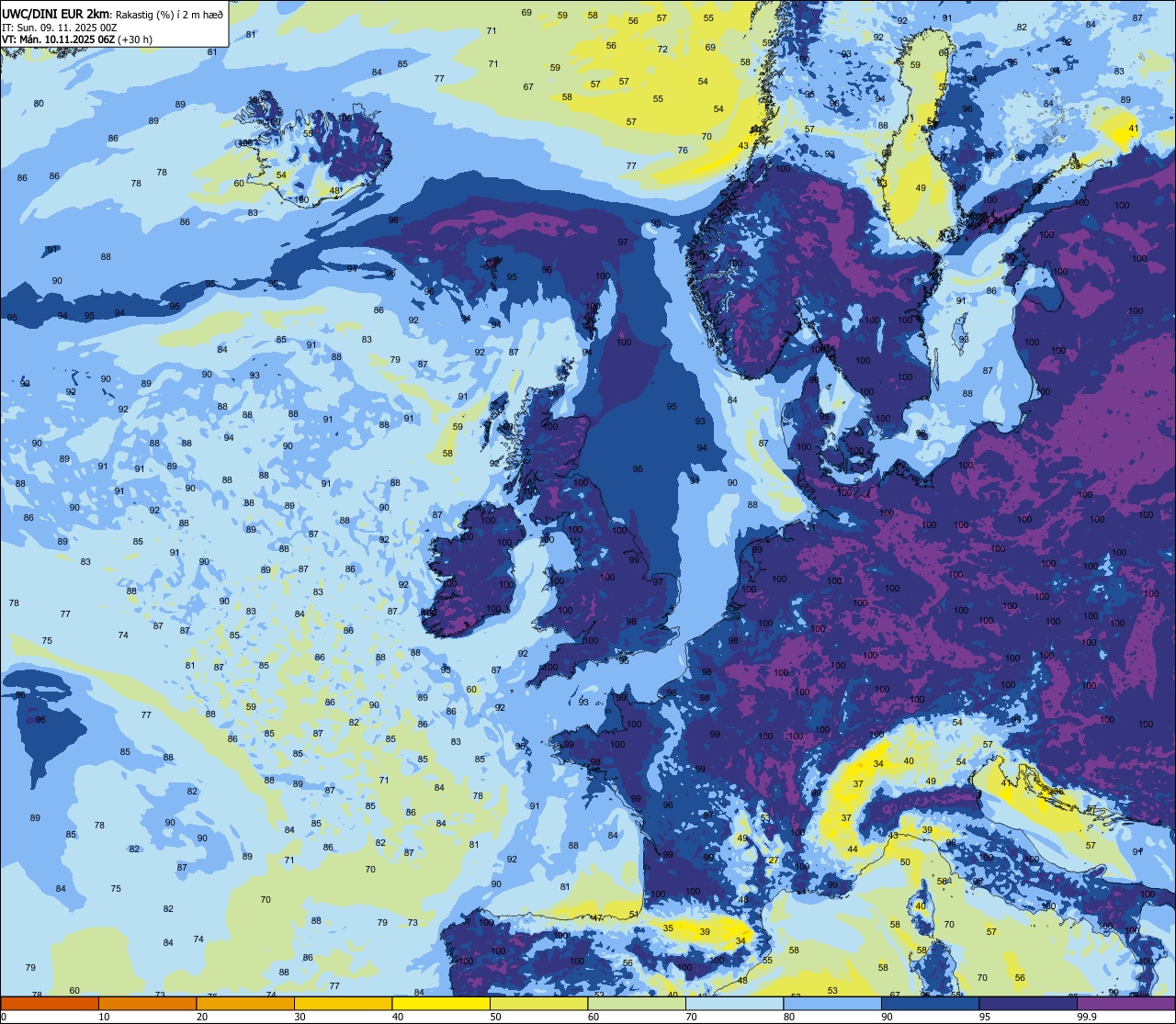The width and height of the screenshot is (1176, 1024).
Task: Click the 60–70 pale green legend segment
Action: click(637, 1004)
